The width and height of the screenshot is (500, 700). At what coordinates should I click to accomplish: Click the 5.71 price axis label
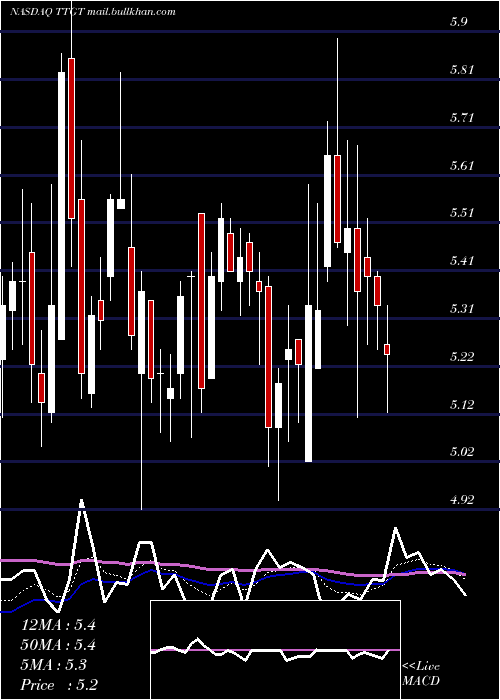(x=462, y=117)
